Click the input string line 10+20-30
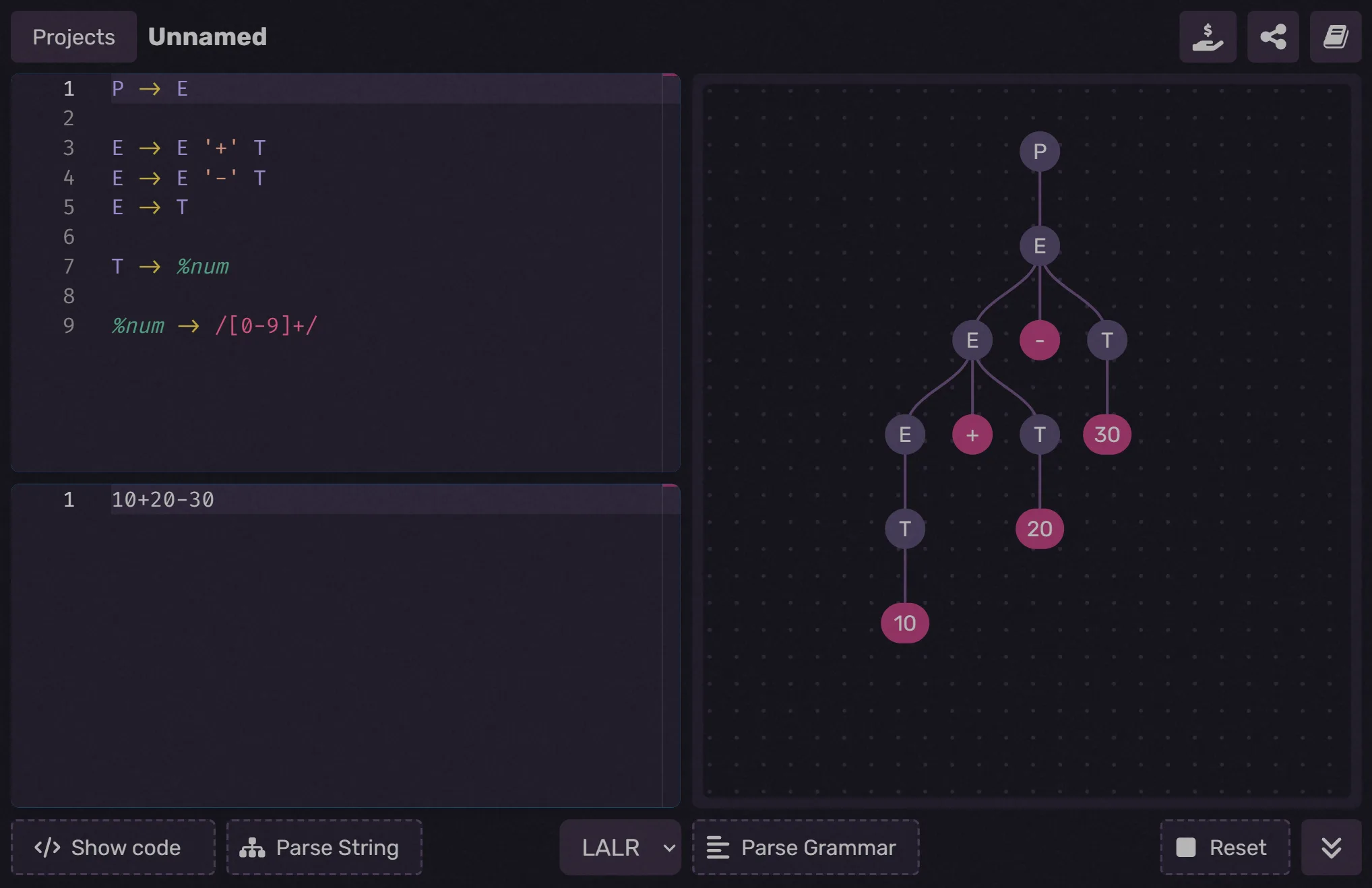The height and width of the screenshot is (888, 1372). (x=163, y=500)
